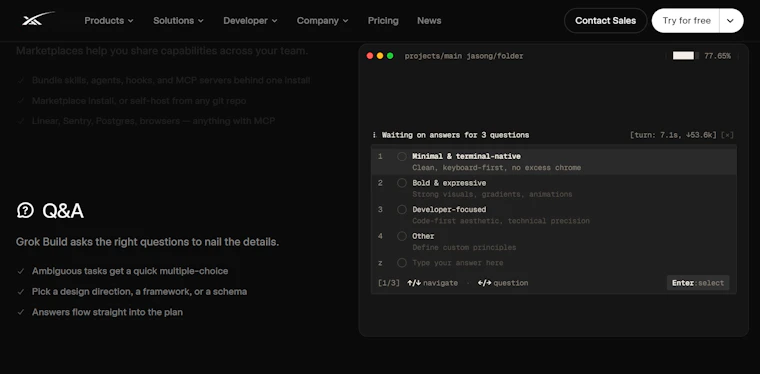Select the Developer-focused radio option

(x=402, y=209)
